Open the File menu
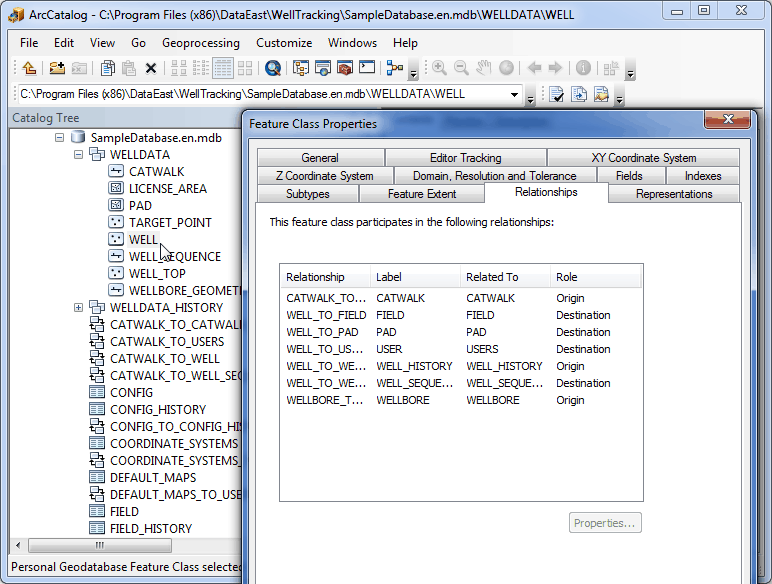The width and height of the screenshot is (772, 584). pos(29,43)
